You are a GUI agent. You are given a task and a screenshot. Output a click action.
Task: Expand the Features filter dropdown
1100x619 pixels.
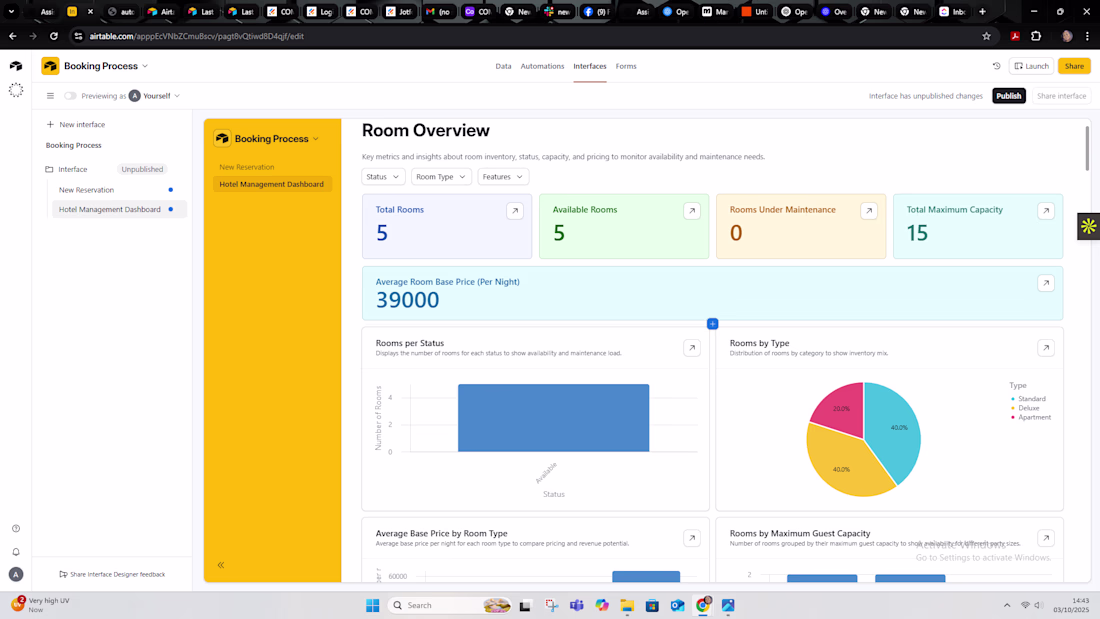(503, 177)
